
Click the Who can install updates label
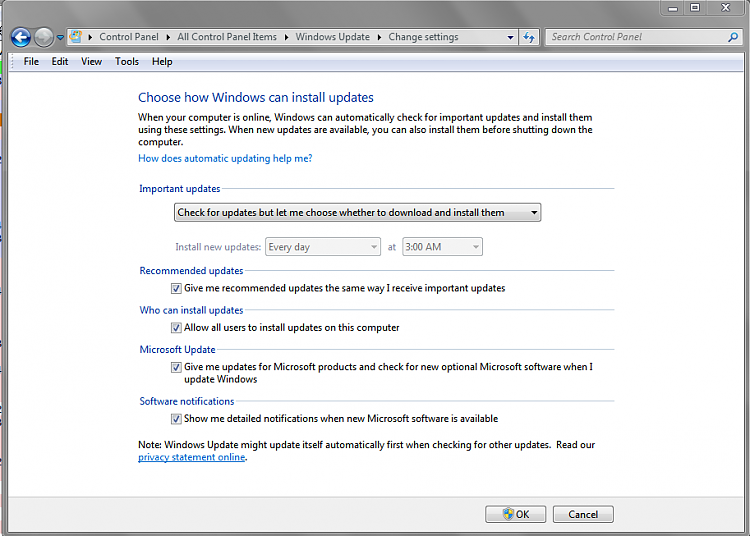(x=191, y=310)
